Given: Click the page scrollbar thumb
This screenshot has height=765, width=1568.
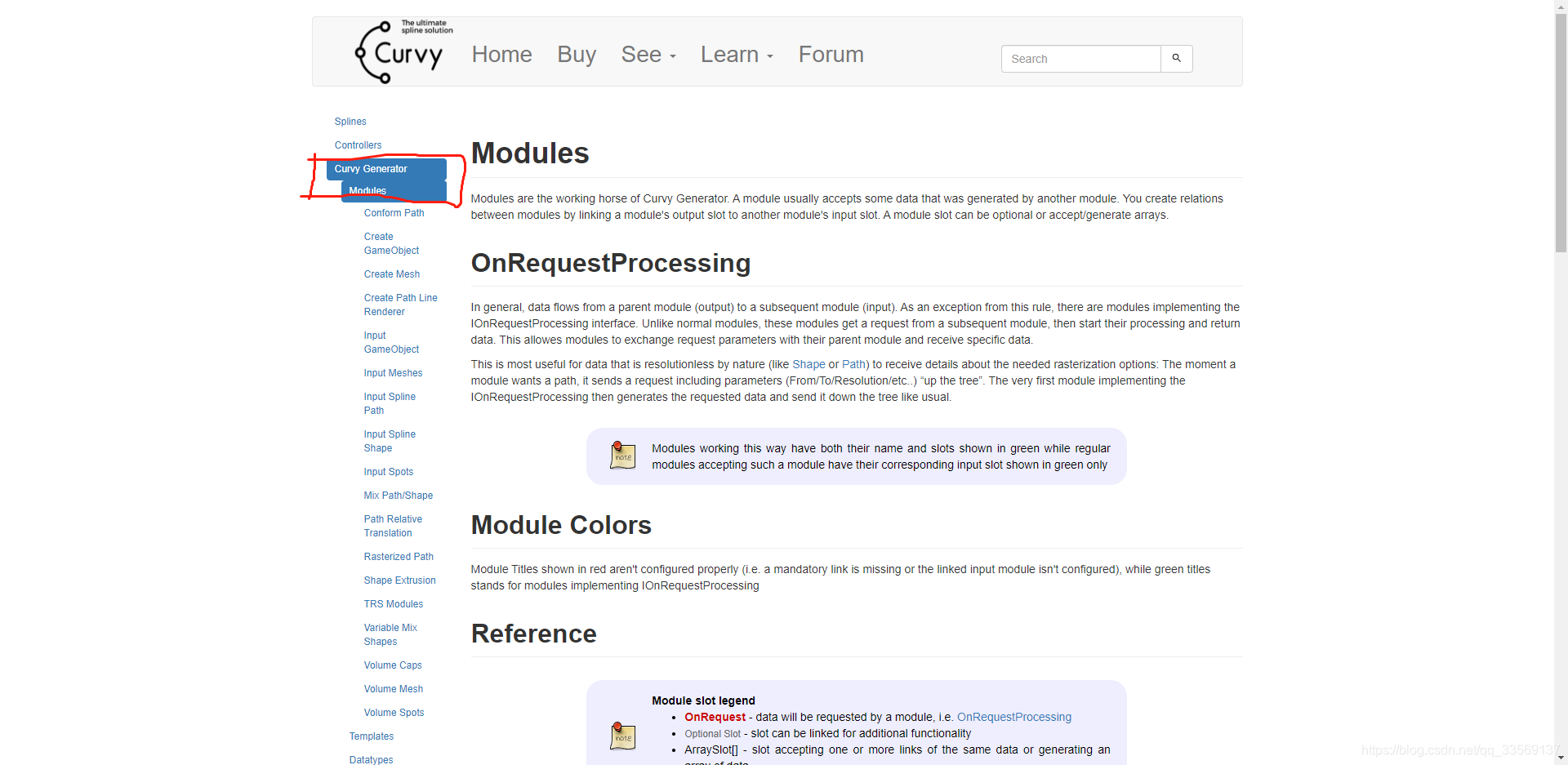Looking at the screenshot, I should pos(1561,132).
